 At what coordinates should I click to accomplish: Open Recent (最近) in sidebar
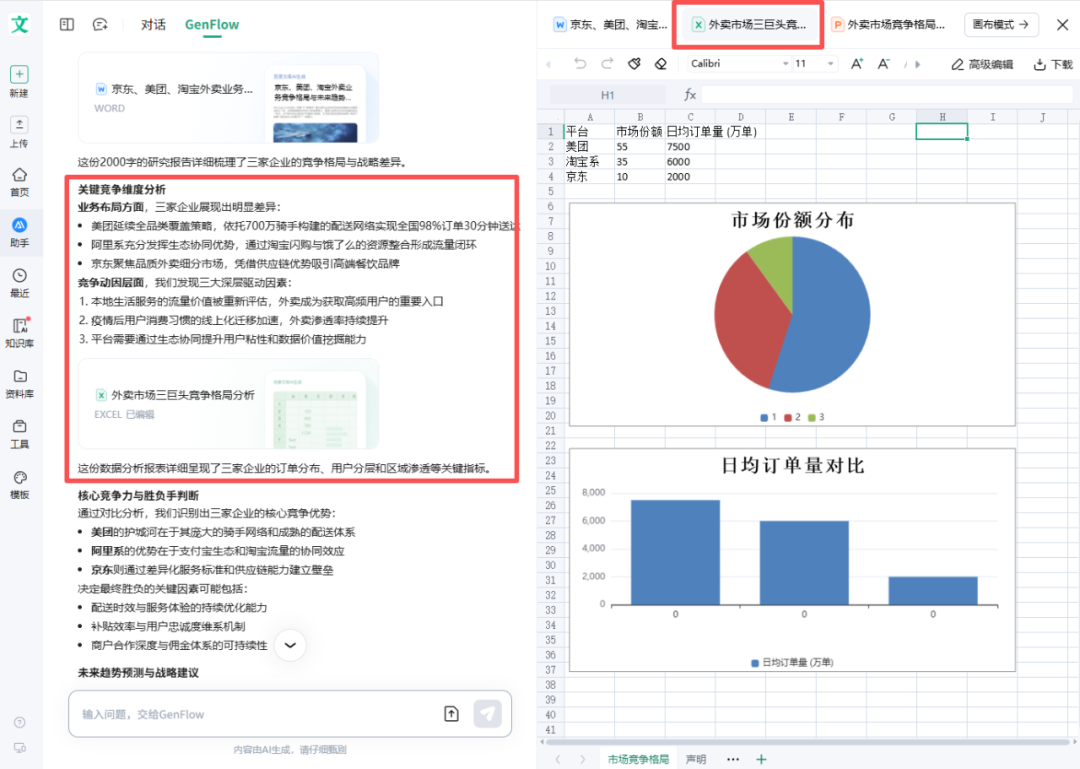pos(19,276)
